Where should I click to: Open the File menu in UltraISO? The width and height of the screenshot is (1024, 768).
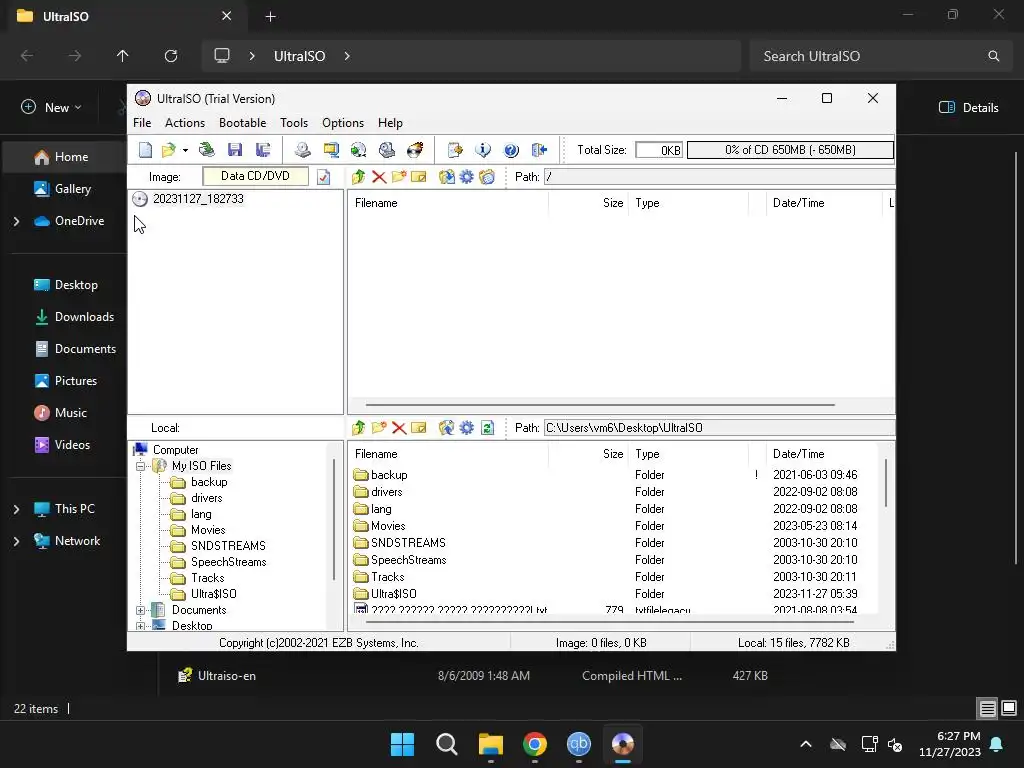(x=142, y=123)
